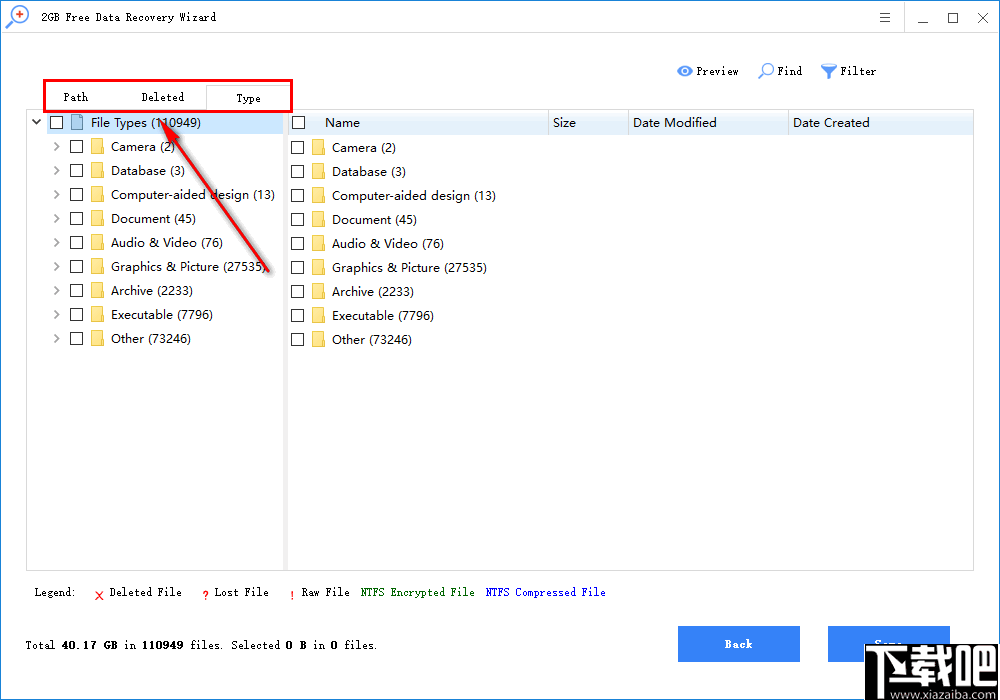Click the Graphics & Picture folder icon

point(97,266)
